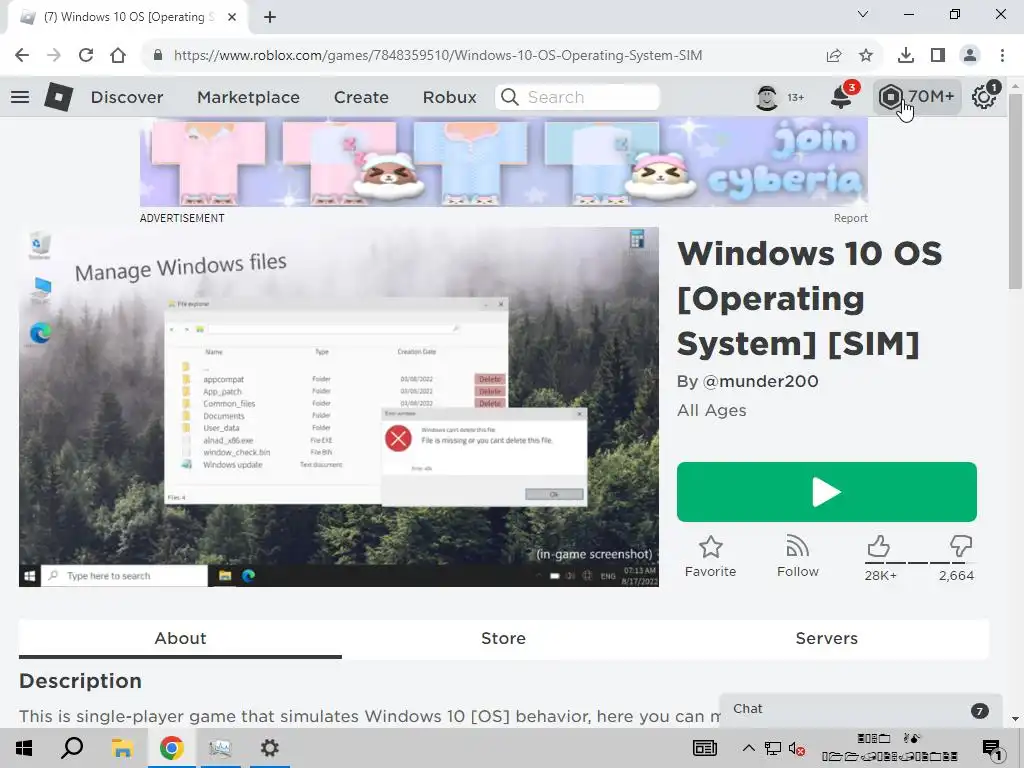Click the browser address bar URL
This screenshot has width=1024, height=768.
(x=438, y=56)
